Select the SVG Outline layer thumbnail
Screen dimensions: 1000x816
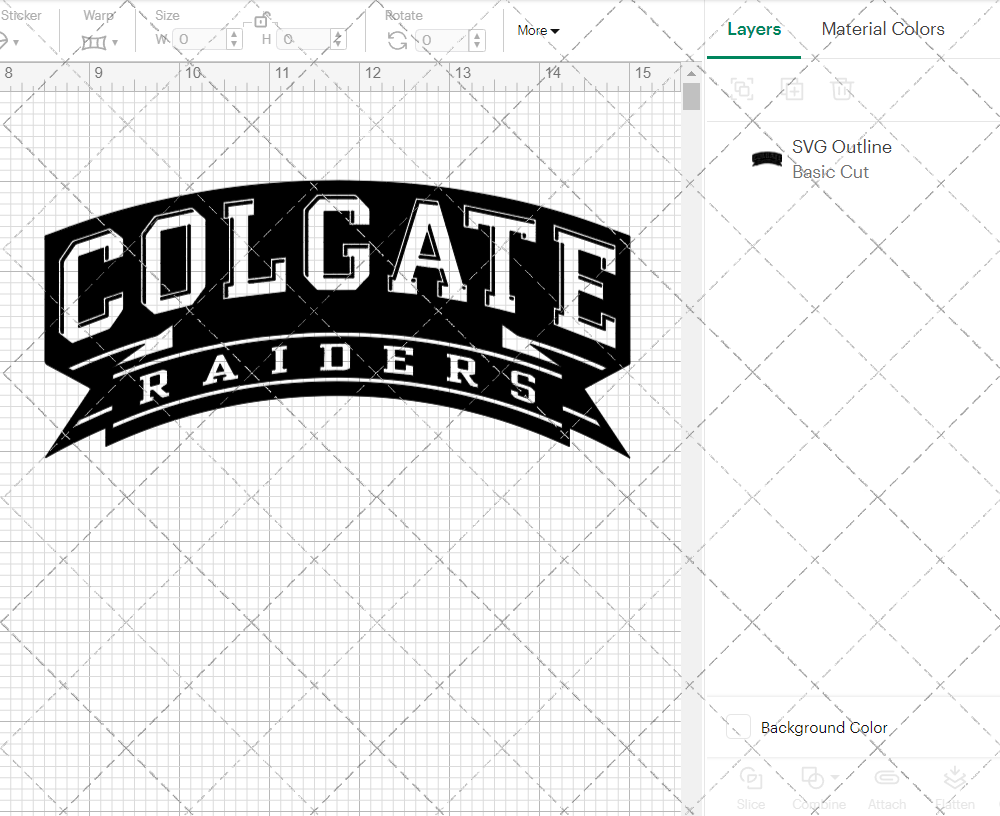tap(767, 158)
